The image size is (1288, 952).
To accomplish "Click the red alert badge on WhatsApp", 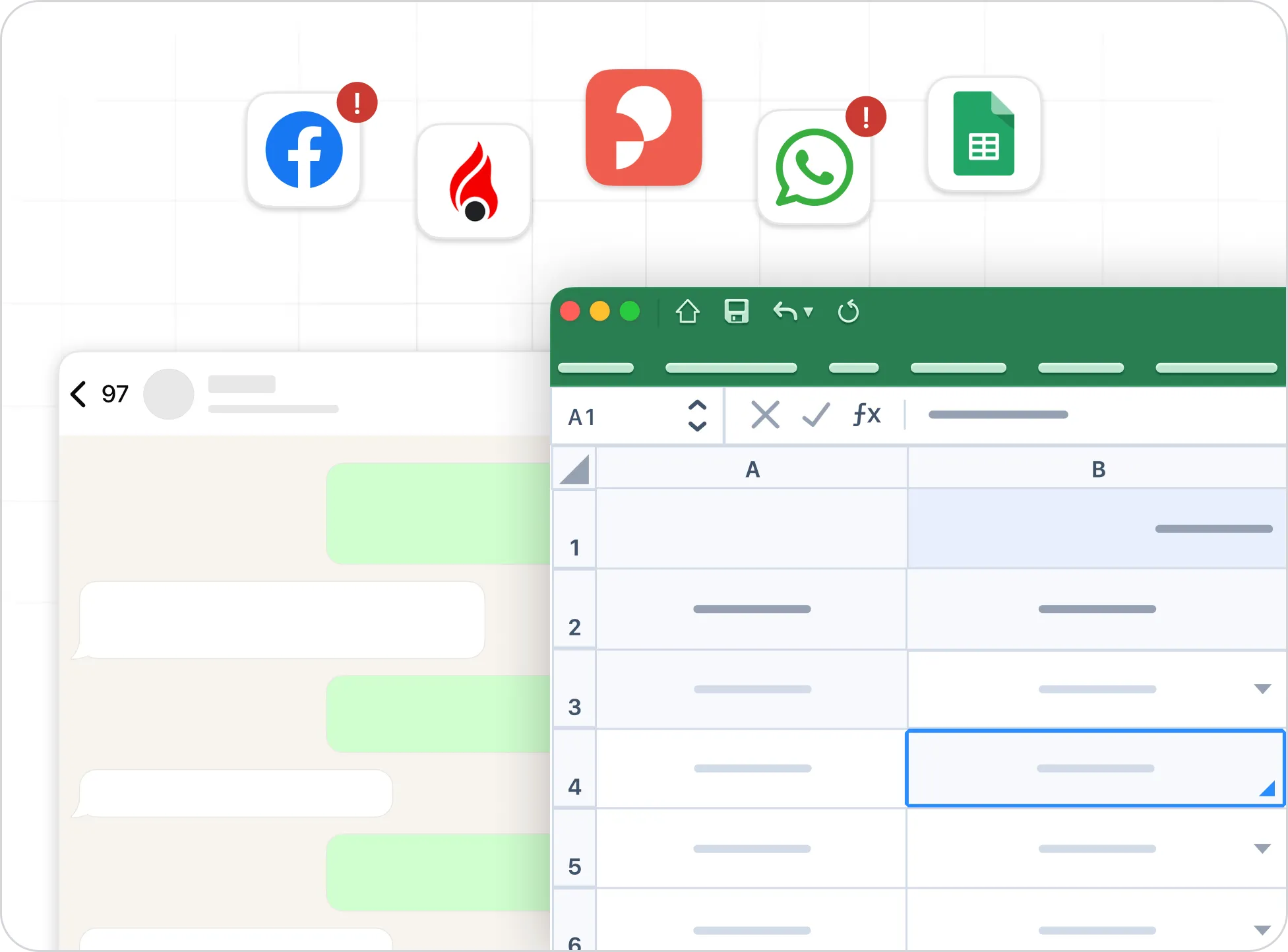I will [x=866, y=117].
